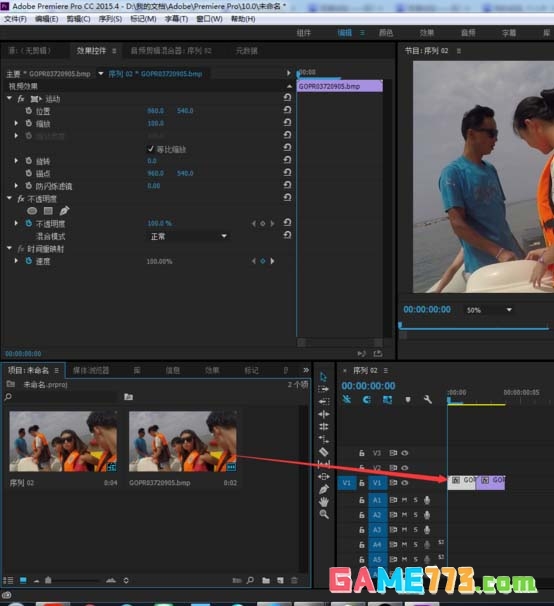Add a marker in the timeline
The width and height of the screenshot is (554, 606).
point(407,399)
